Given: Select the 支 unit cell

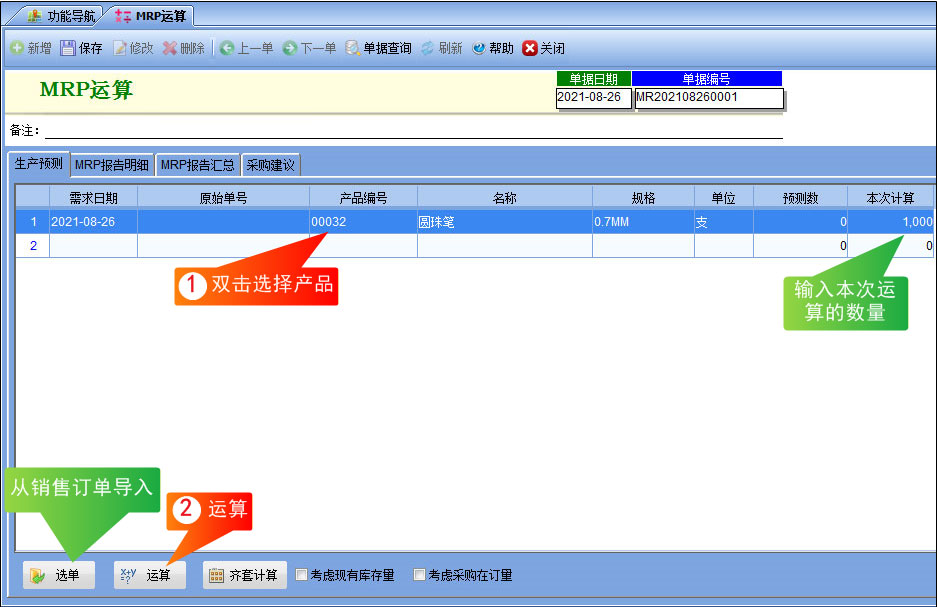Looking at the screenshot, I should 724,222.
